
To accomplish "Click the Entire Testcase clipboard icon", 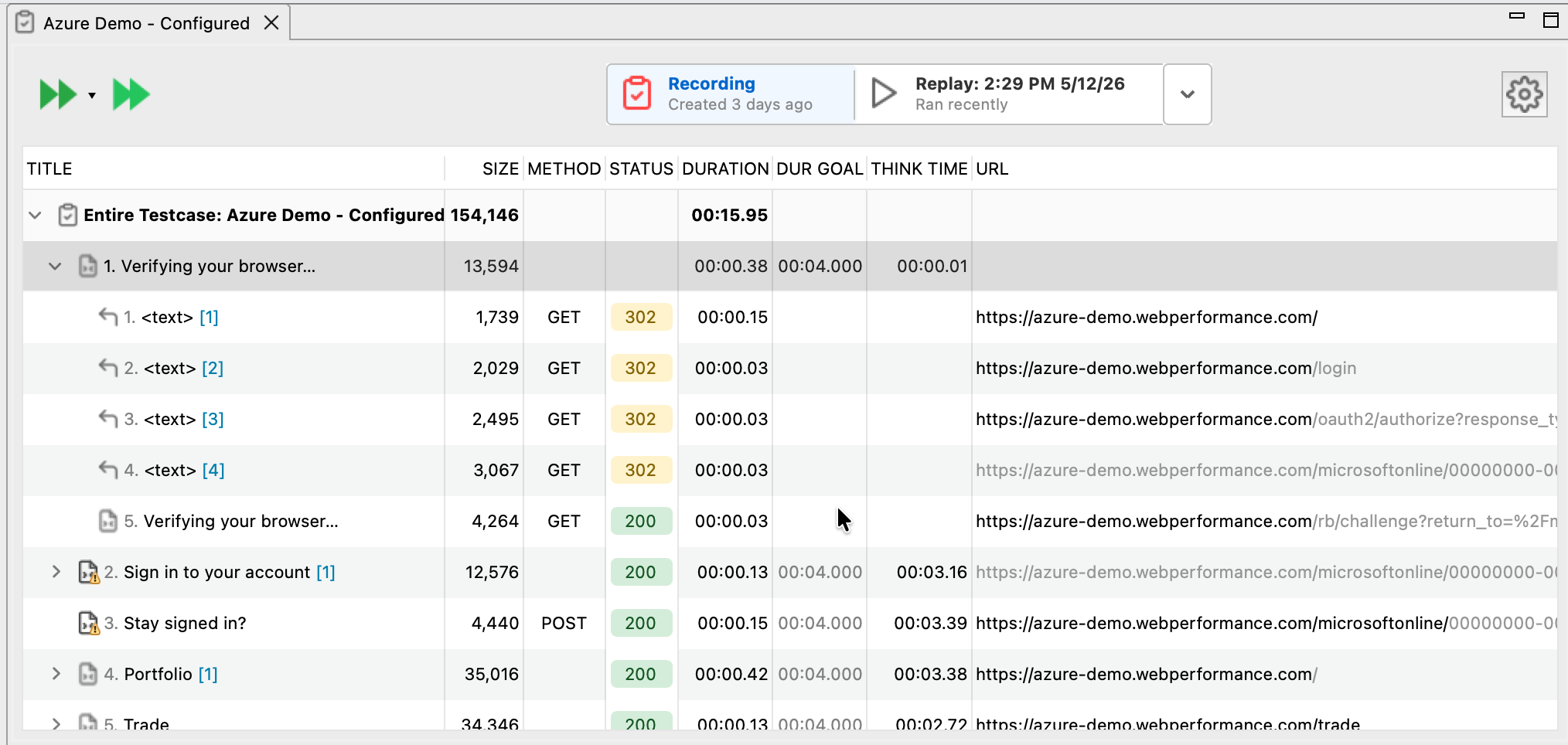I will [x=67, y=215].
